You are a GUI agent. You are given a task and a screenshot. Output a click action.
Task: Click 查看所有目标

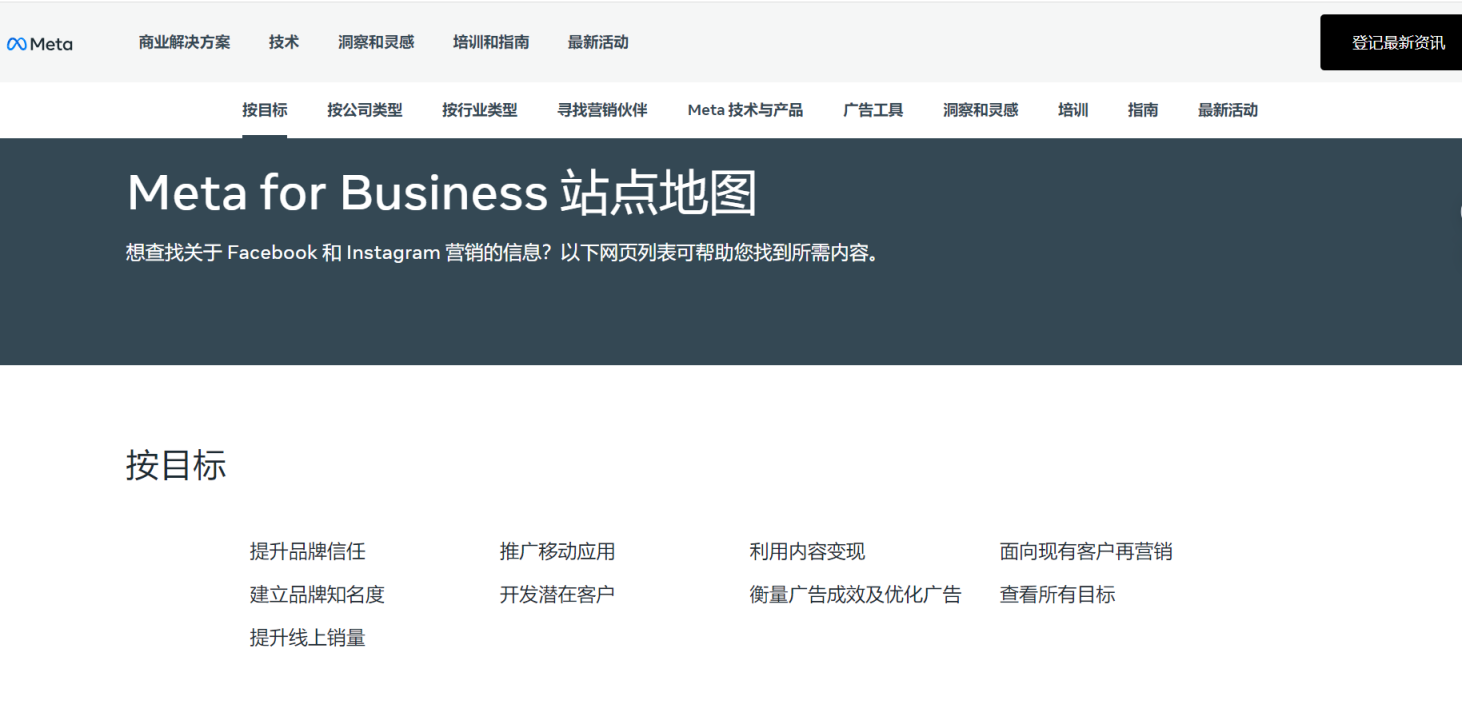click(x=1056, y=594)
